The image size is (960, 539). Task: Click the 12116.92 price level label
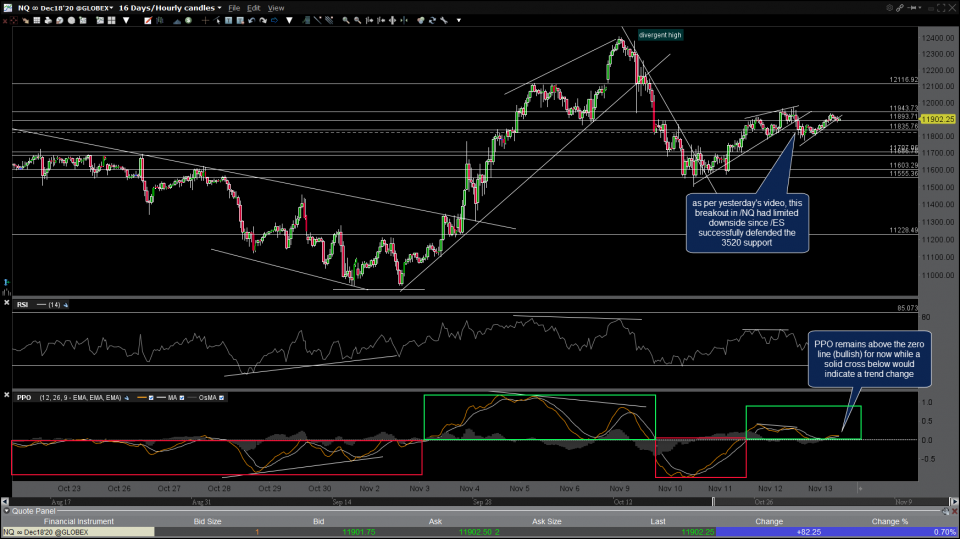pyautogui.click(x=904, y=80)
